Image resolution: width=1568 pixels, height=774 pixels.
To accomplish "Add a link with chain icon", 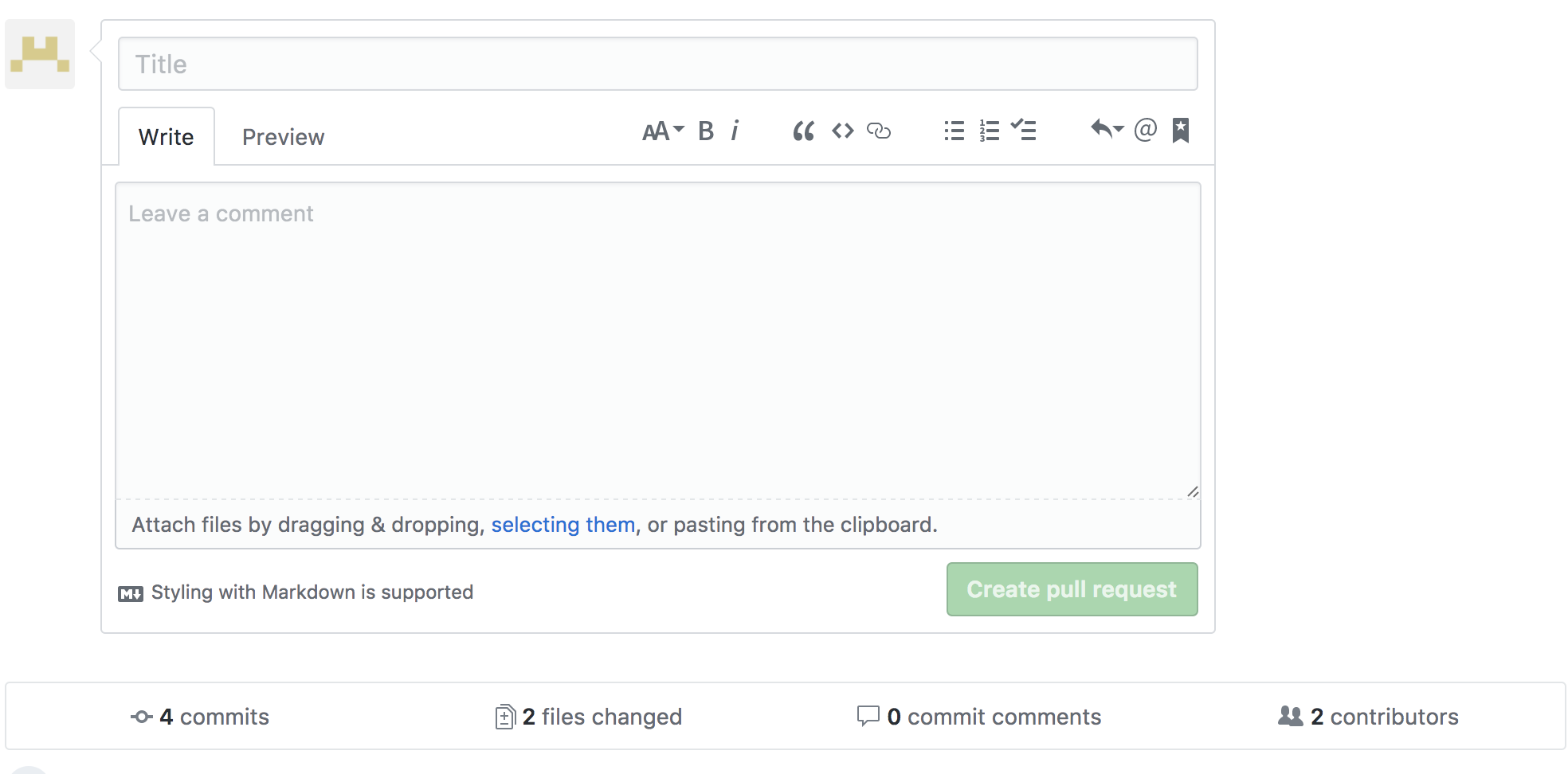I will (879, 131).
